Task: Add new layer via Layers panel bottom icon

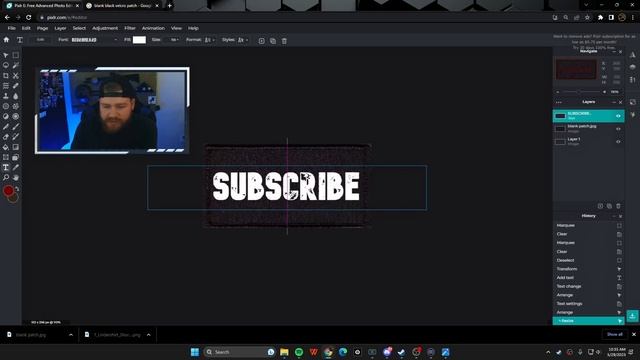Action: [600, 206]
